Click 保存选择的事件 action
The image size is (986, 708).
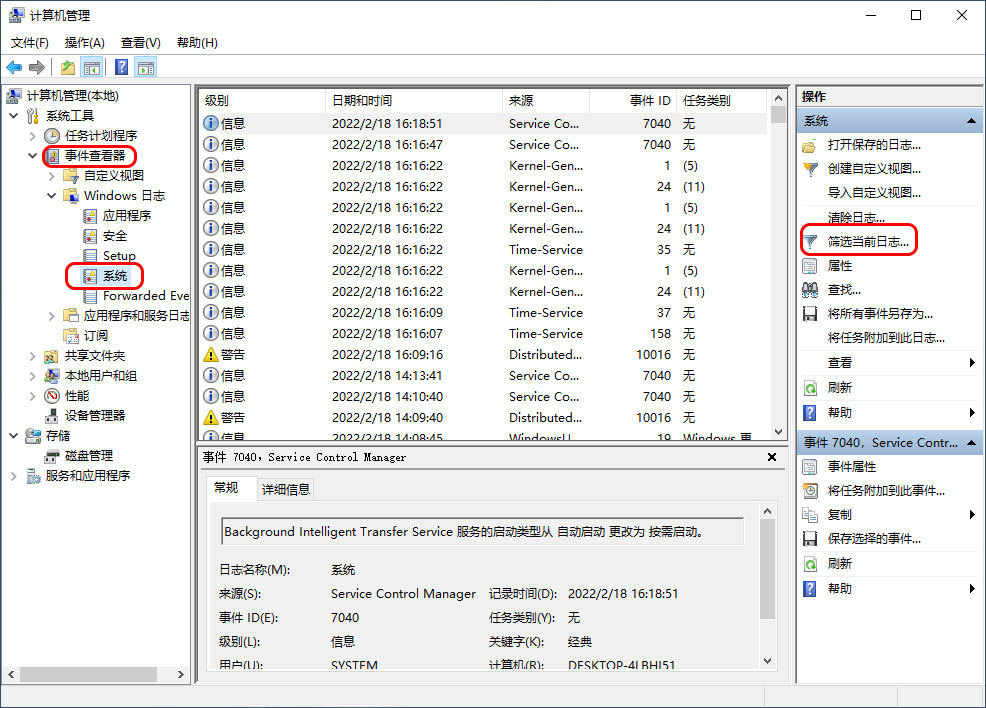pyautogui.click(x=874, y=539)
